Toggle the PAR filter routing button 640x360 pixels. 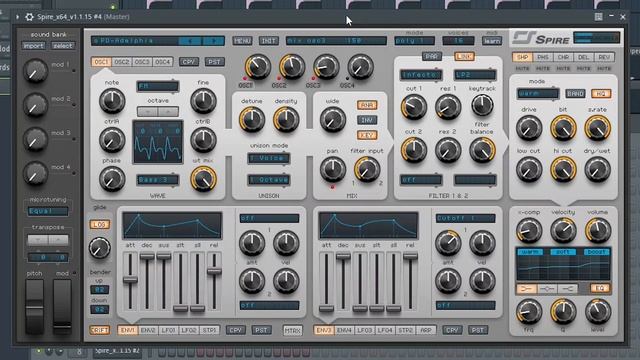(x=431, y=56)
